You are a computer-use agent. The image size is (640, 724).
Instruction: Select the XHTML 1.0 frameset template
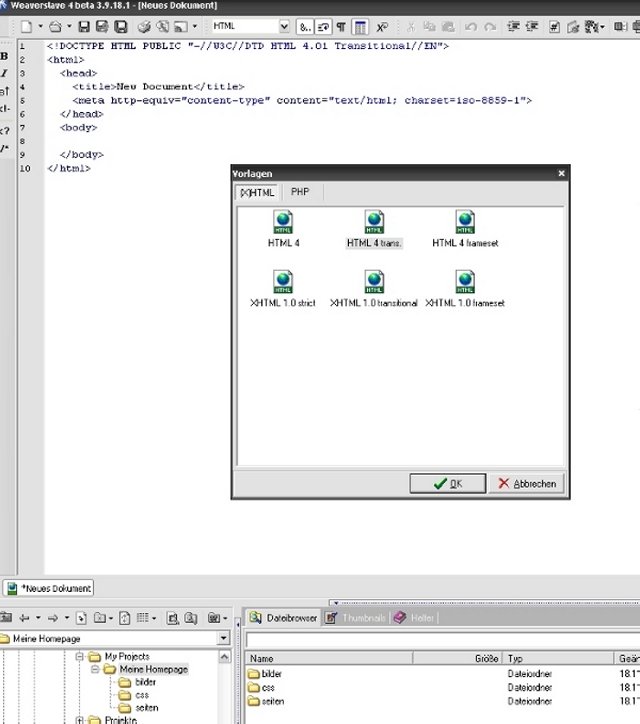(465, 289)
